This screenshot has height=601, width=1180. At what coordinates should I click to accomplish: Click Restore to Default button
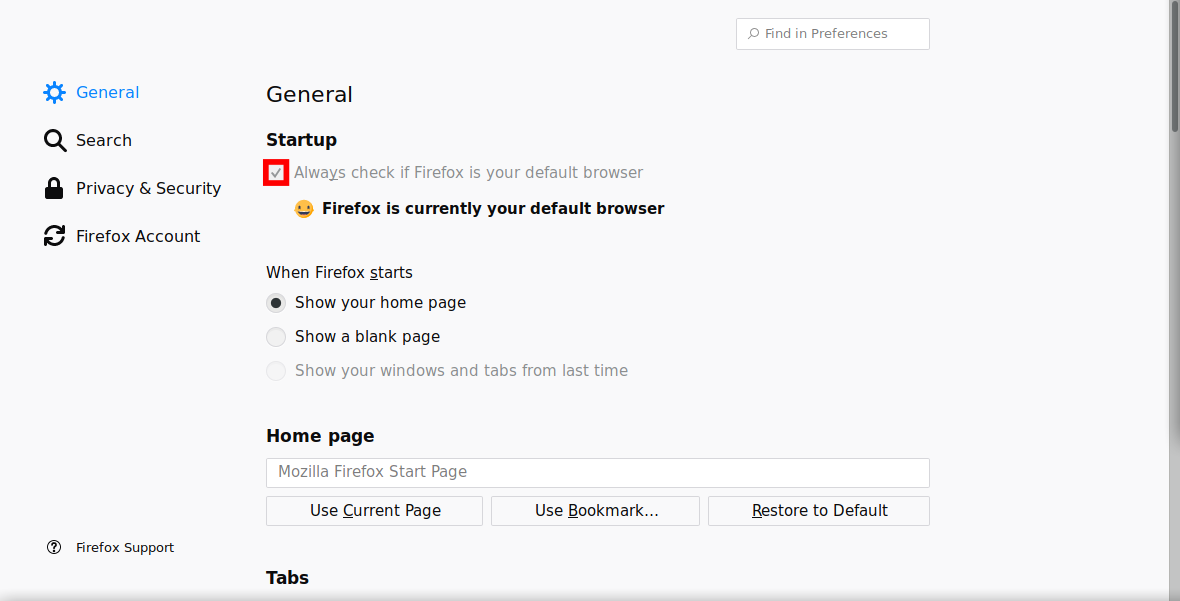tap(819, 511)
